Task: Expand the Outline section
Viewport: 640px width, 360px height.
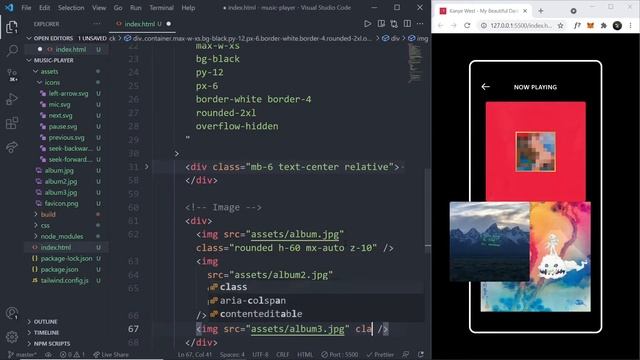Action: (45, 322)
